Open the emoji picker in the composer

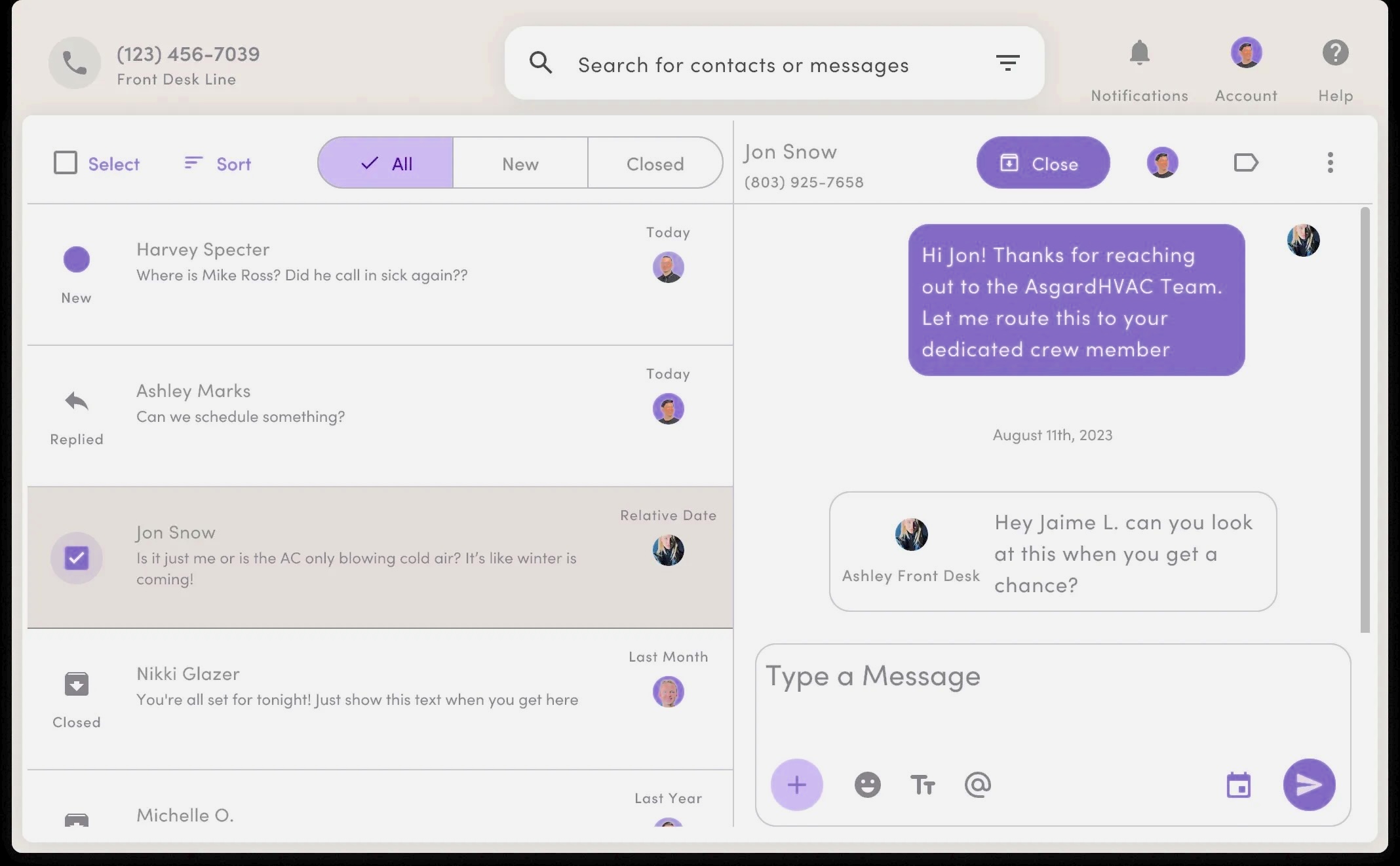[867, 784]
